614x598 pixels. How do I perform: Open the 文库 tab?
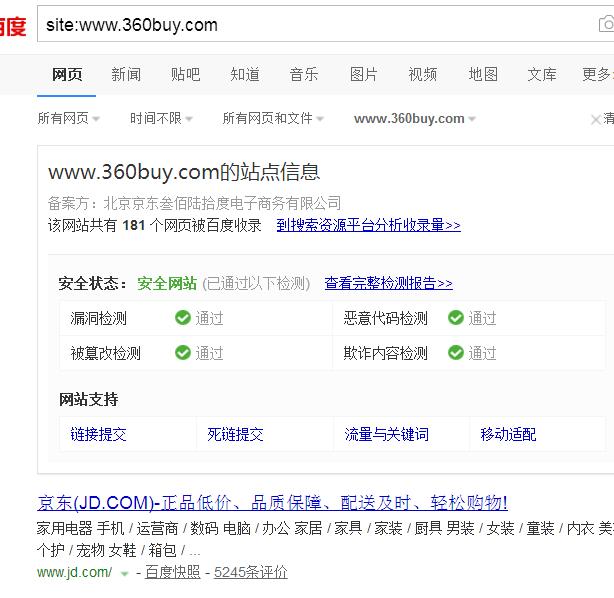(542, 74)
